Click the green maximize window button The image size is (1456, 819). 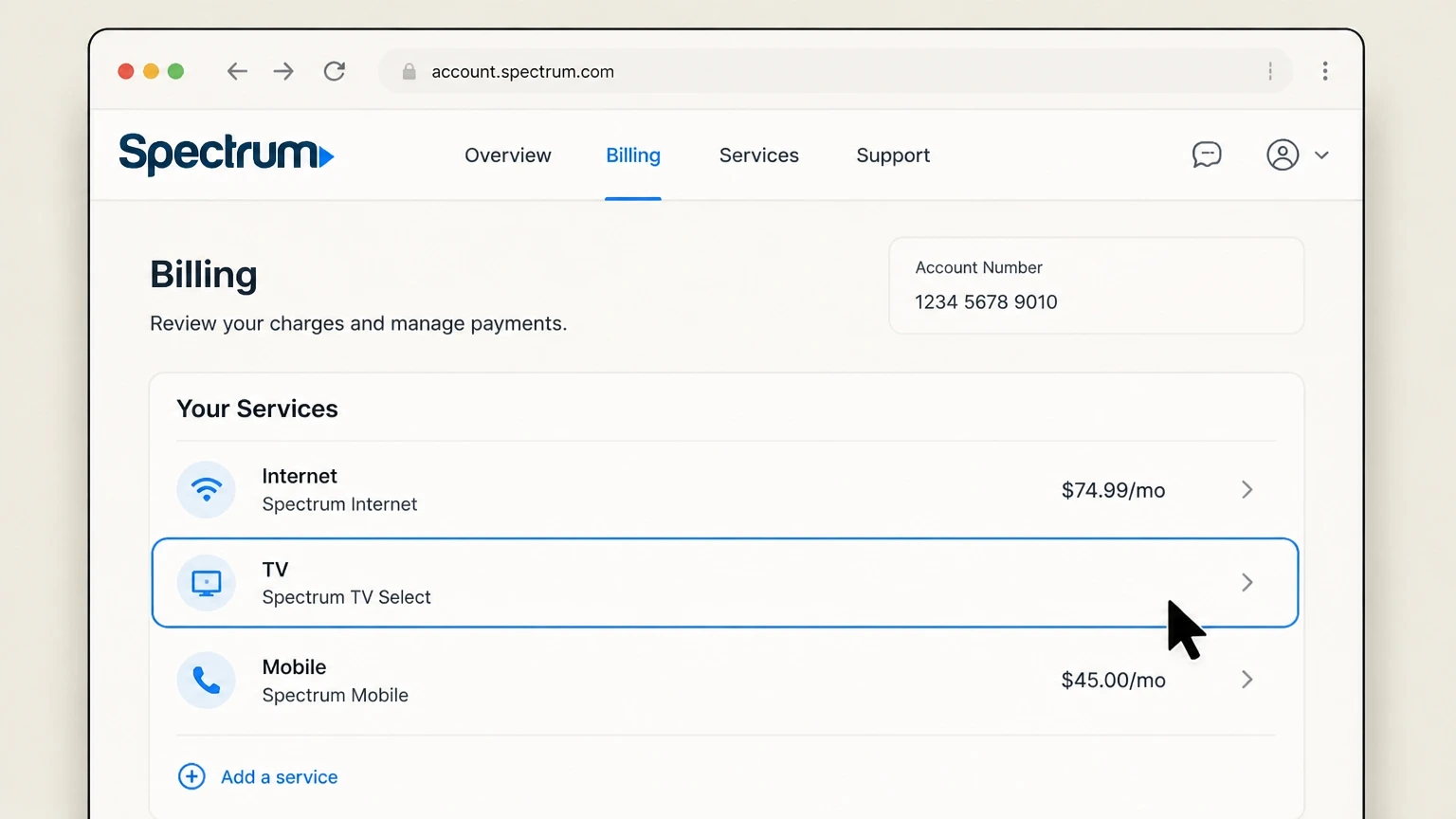pos(175,71)
